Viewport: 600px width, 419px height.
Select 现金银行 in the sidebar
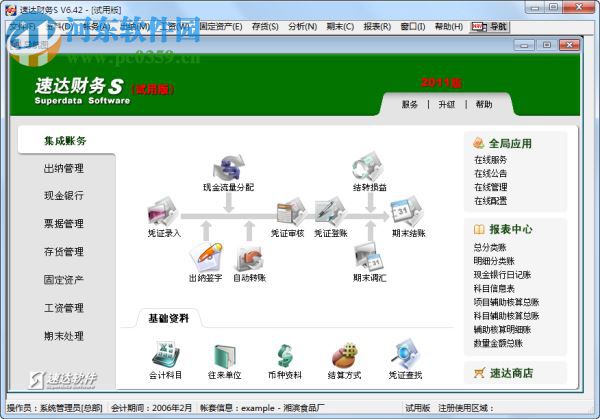[64, 196]
